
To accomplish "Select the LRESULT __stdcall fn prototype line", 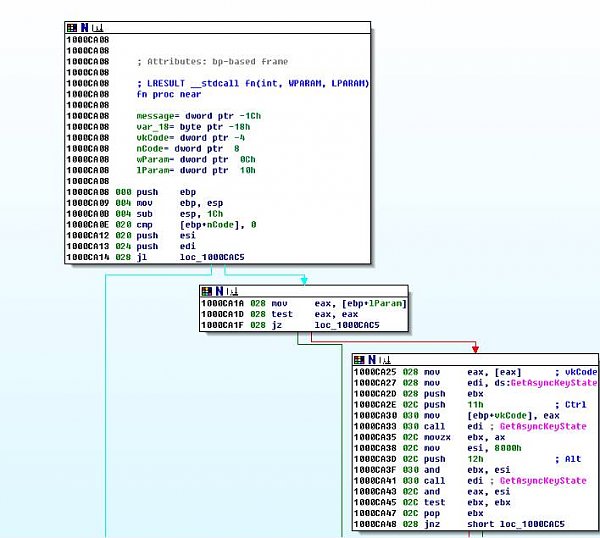I will (253, 83).
